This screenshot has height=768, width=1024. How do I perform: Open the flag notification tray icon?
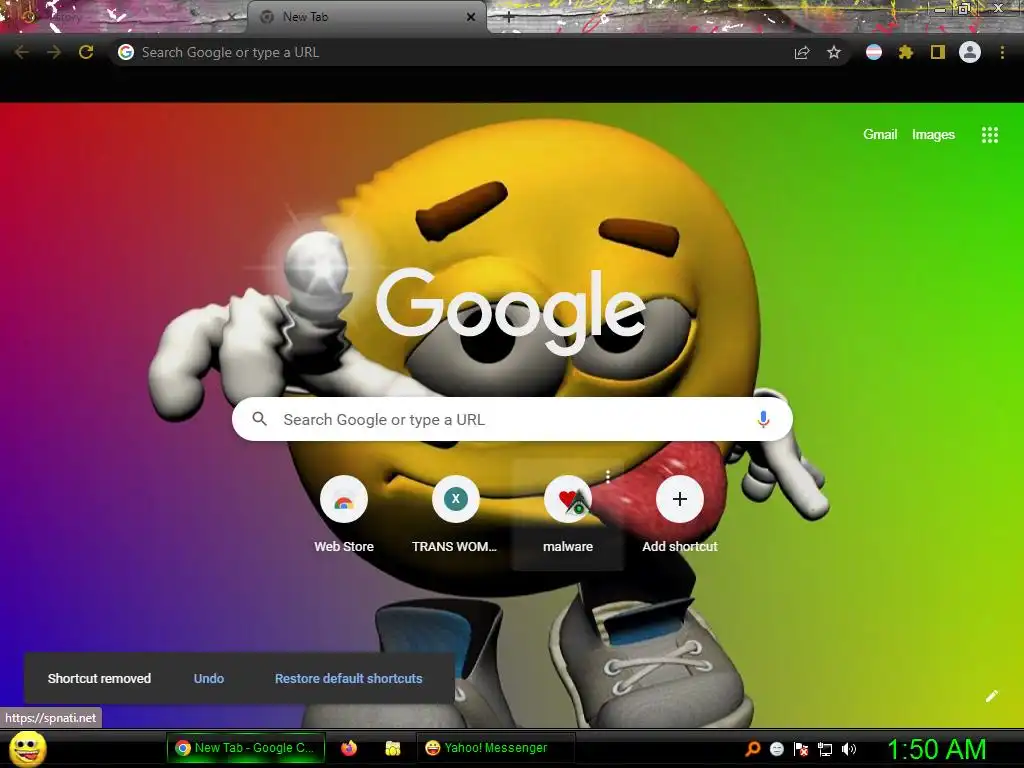[801, 749]
